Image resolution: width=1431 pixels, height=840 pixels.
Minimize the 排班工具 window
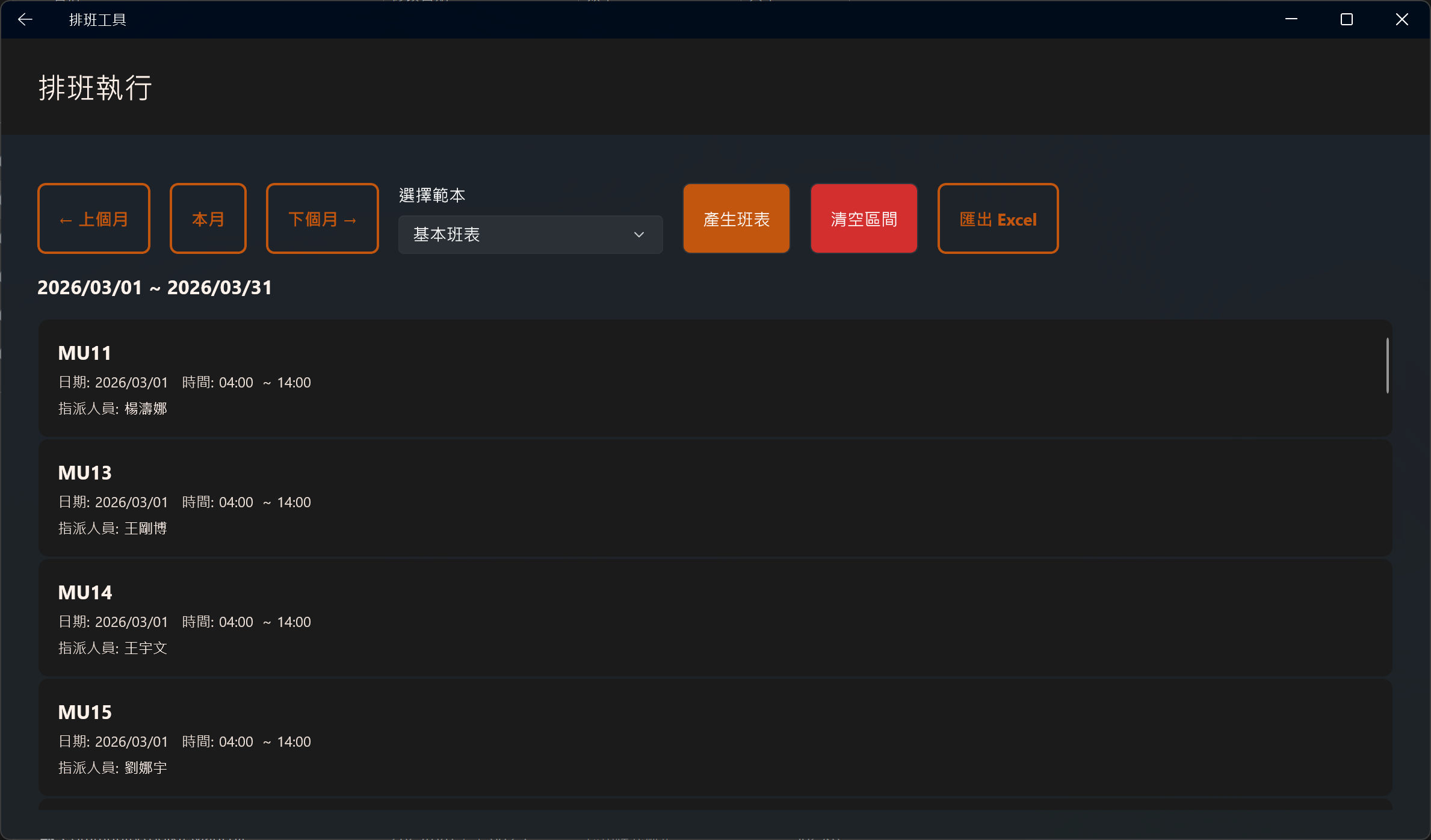coord(1291,19)
